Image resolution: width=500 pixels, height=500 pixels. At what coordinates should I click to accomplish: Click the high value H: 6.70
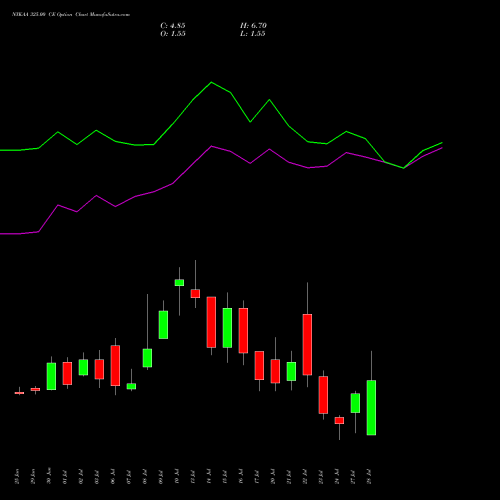pos(253,26)
